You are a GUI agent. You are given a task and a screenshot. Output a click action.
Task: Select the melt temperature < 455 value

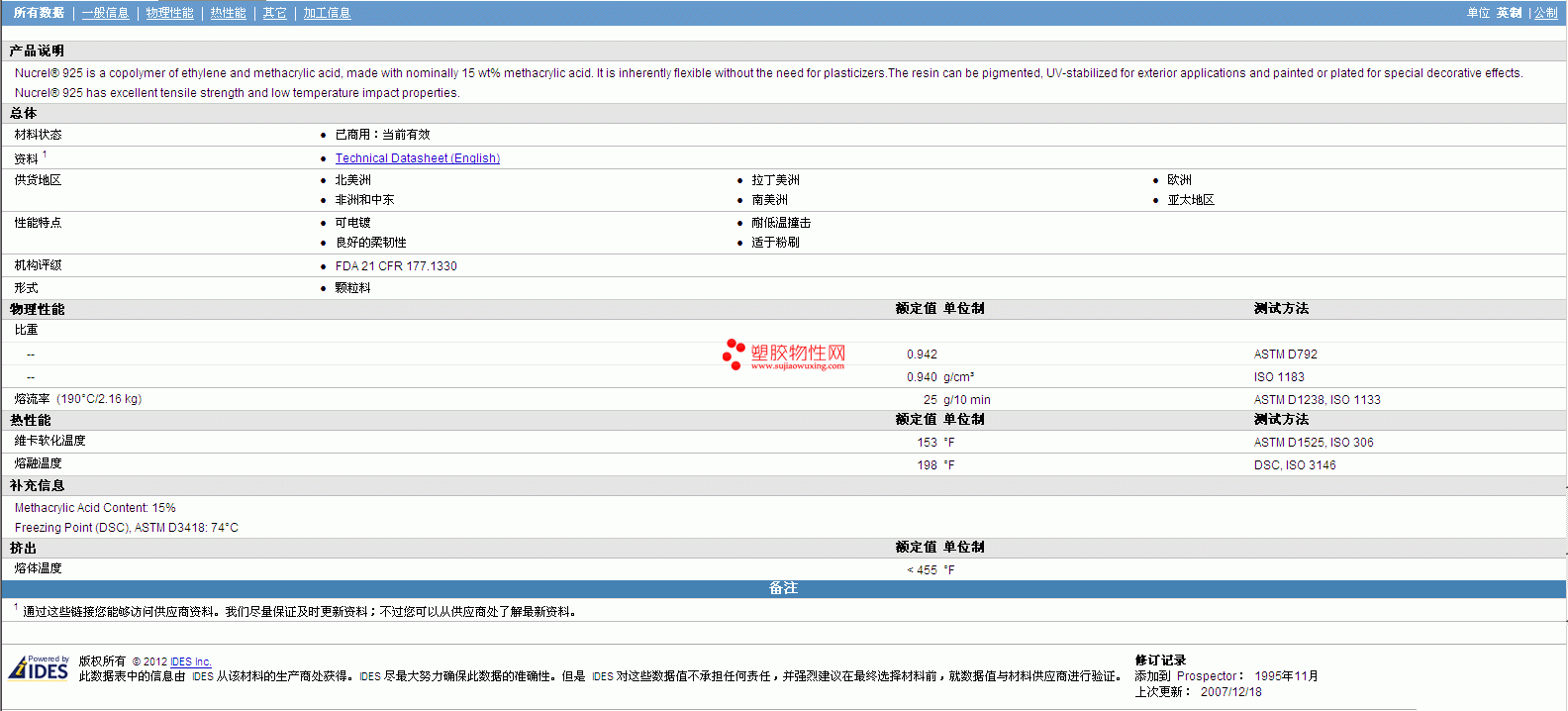click(922, 570)
